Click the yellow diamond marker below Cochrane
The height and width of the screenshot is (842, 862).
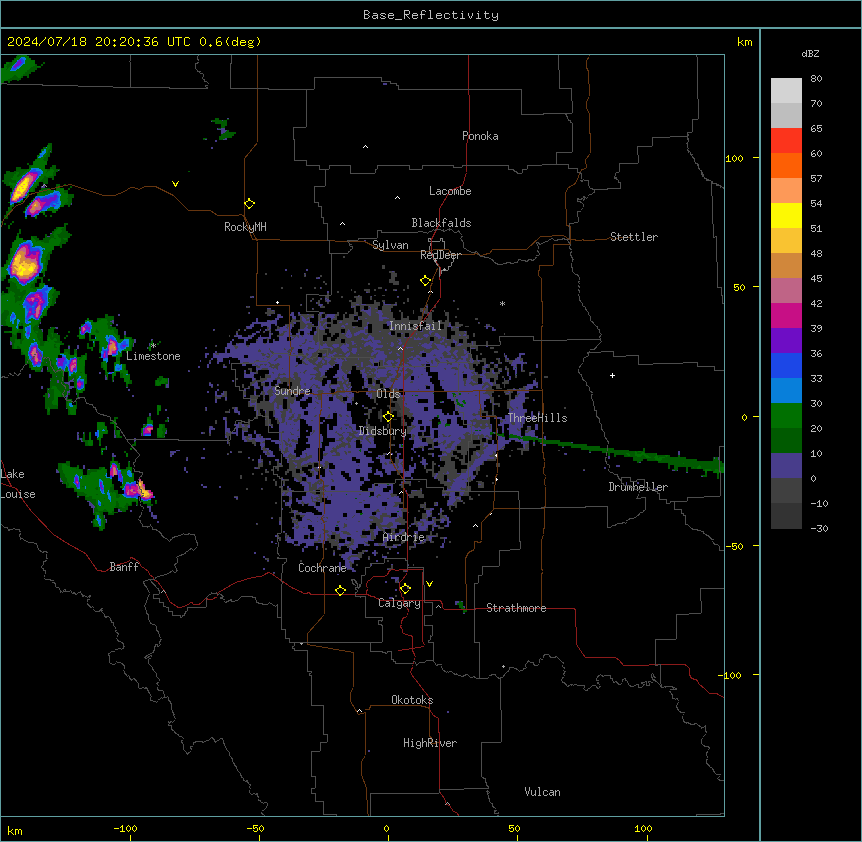tap(340, 590)
